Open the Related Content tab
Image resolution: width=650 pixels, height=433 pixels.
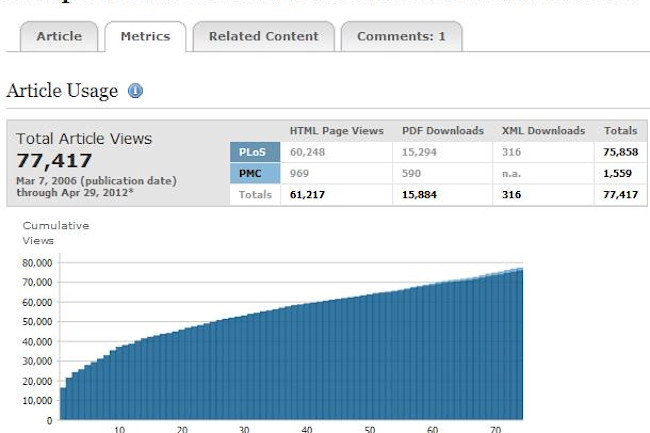[264, 36]
